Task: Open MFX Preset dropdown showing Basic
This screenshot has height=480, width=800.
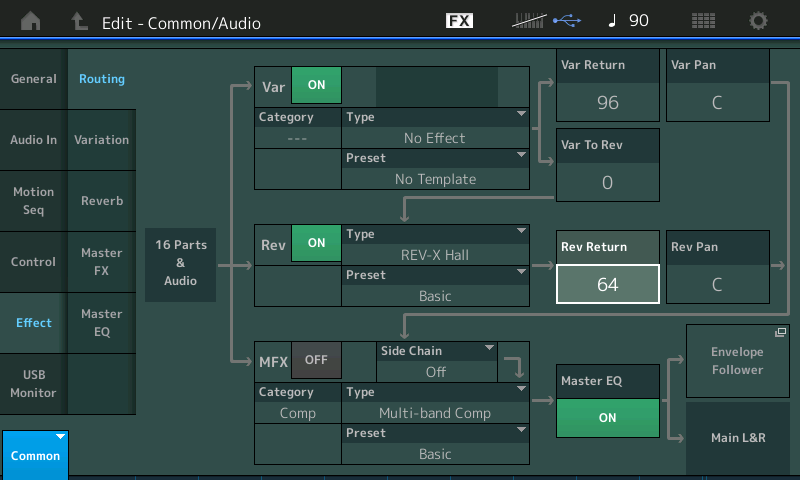Action: (435, 444)
